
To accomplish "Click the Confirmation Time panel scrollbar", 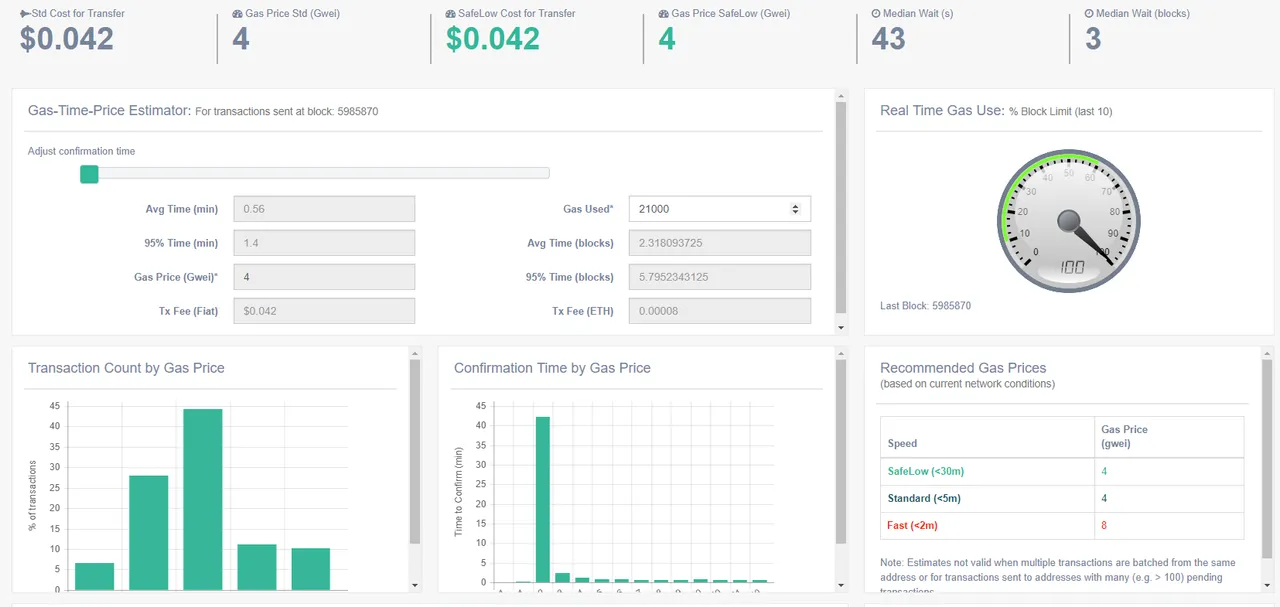I will (x=841, y=452).
